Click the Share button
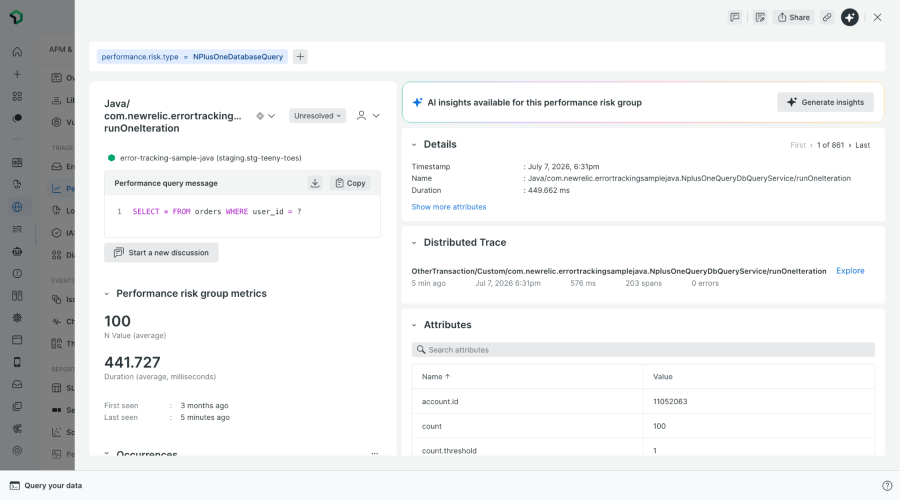 pyautogui.click(x=794, y=17)
